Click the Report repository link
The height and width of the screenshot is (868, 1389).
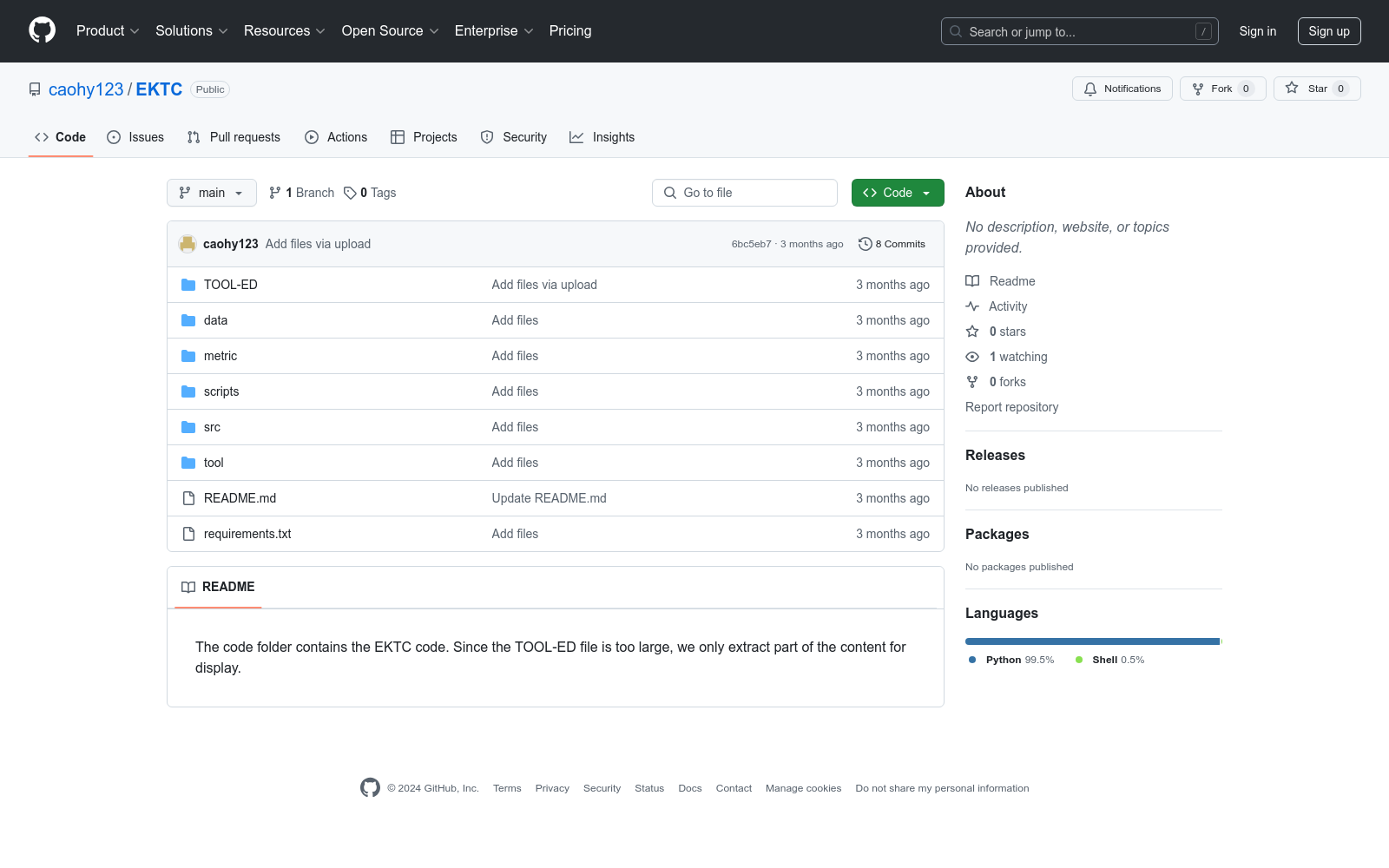[x=1011, y=407]
